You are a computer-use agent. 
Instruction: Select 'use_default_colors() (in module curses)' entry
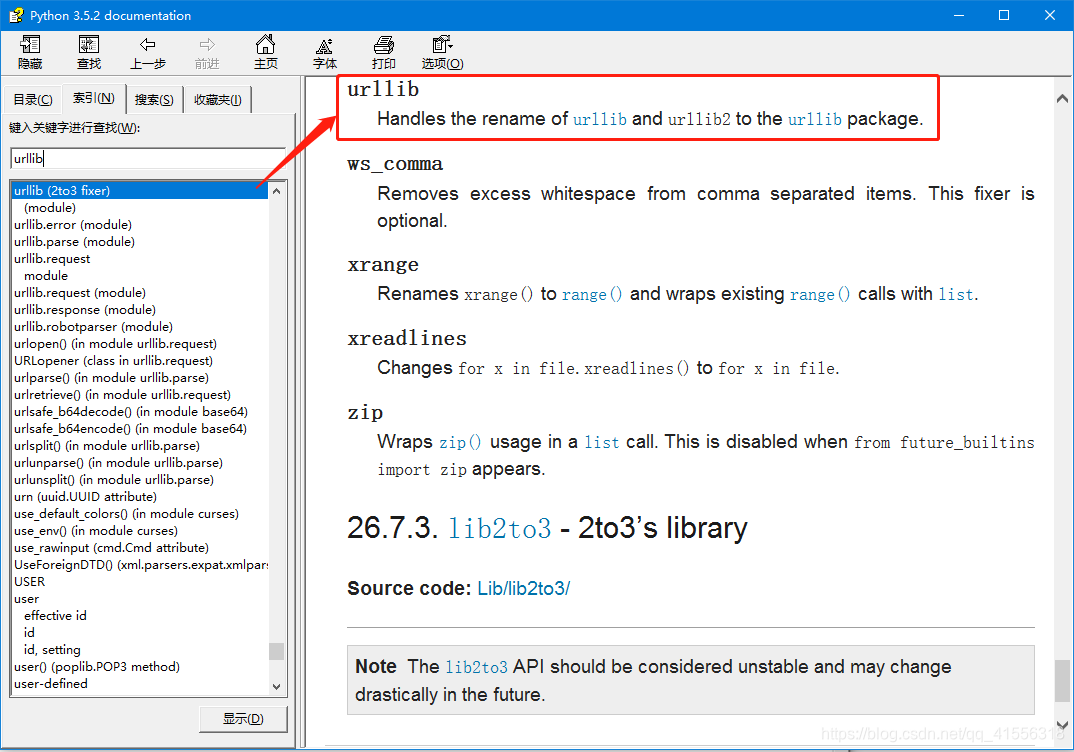(x=126, y=514)
